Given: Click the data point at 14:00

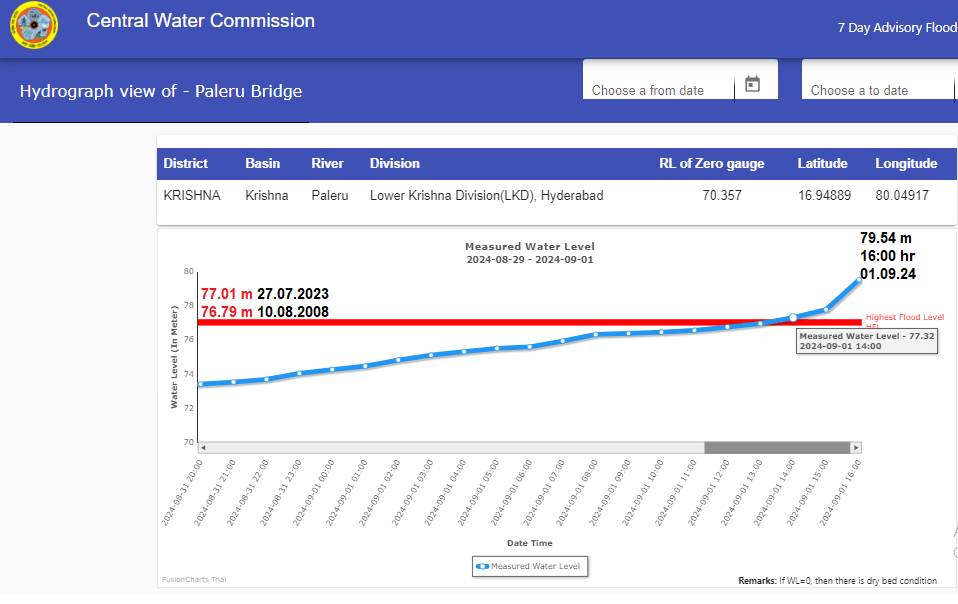Looking at the screenshot, I should click(793, 318).
